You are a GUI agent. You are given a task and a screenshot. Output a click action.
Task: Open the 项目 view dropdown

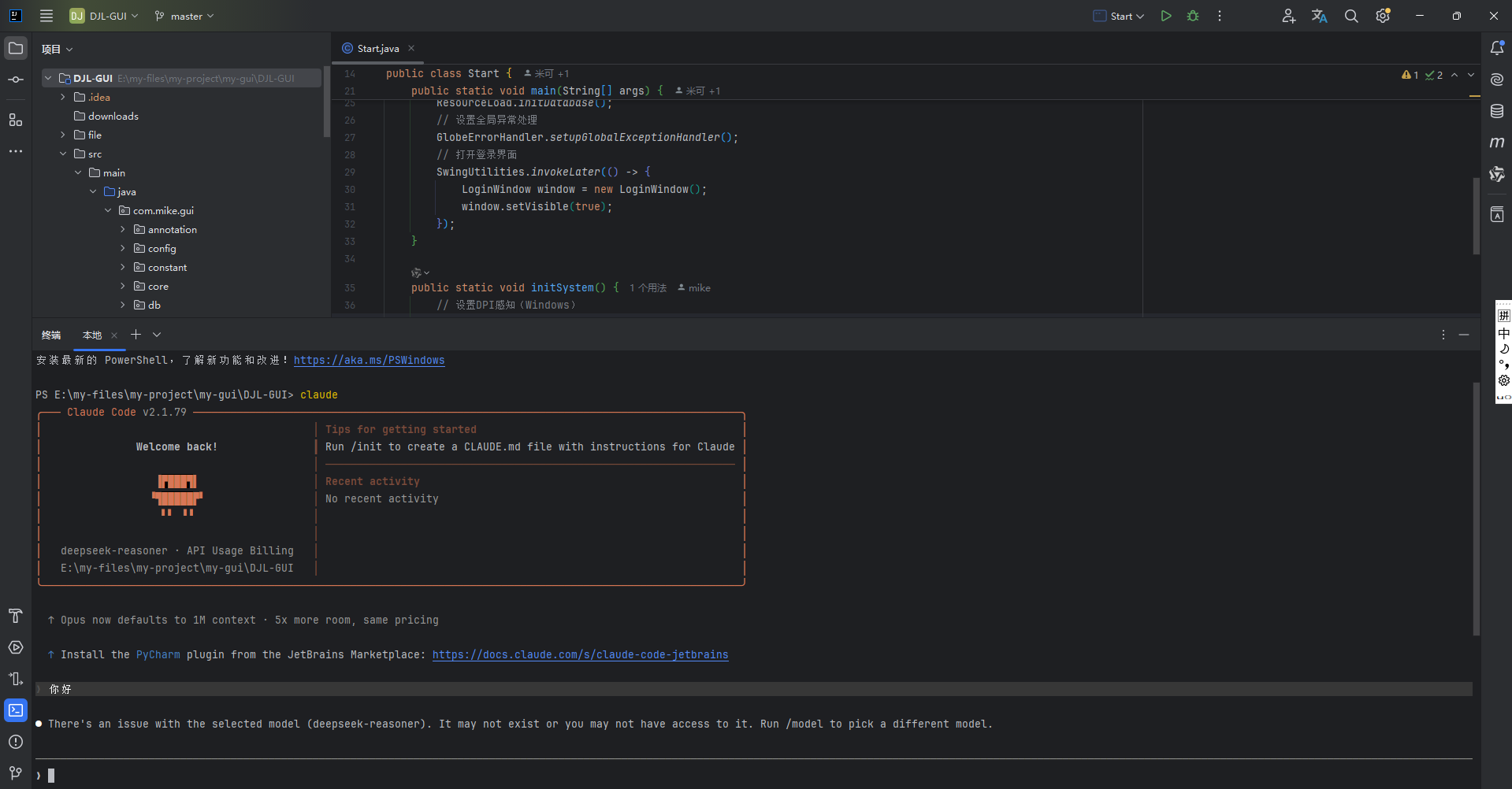coord(57,49)
